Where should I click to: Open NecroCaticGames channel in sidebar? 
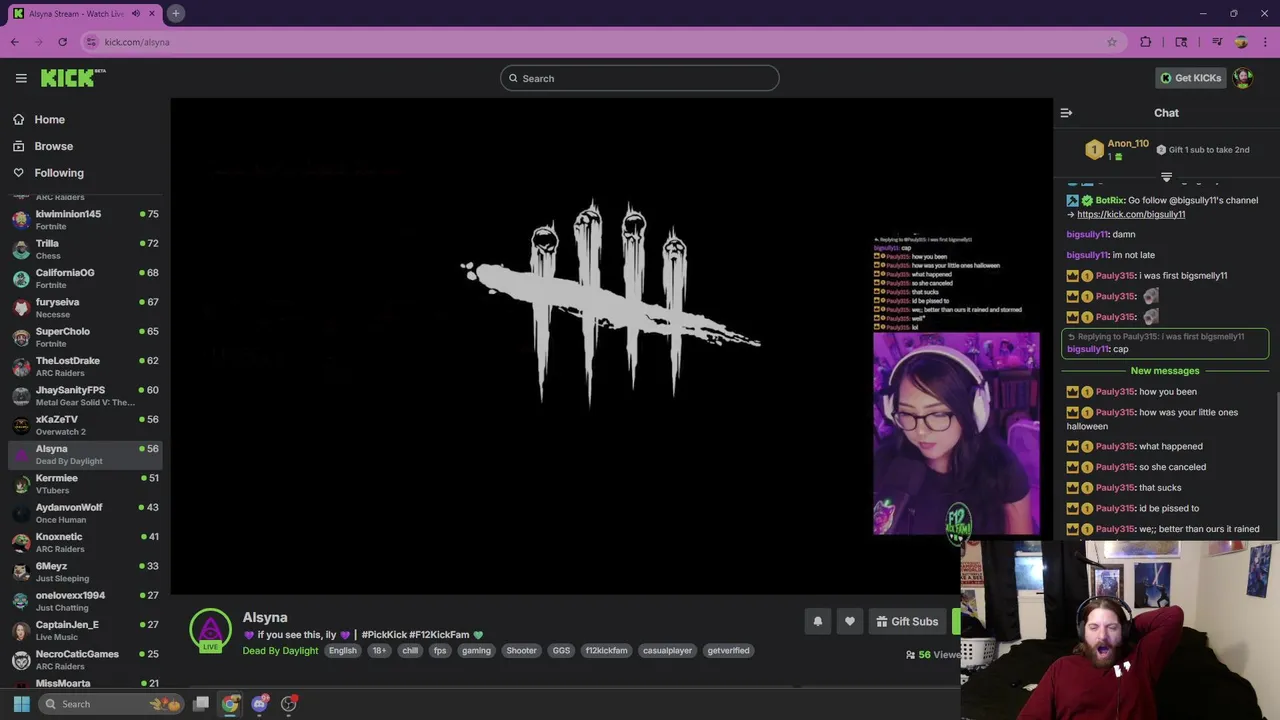click(x=85, y=660)
